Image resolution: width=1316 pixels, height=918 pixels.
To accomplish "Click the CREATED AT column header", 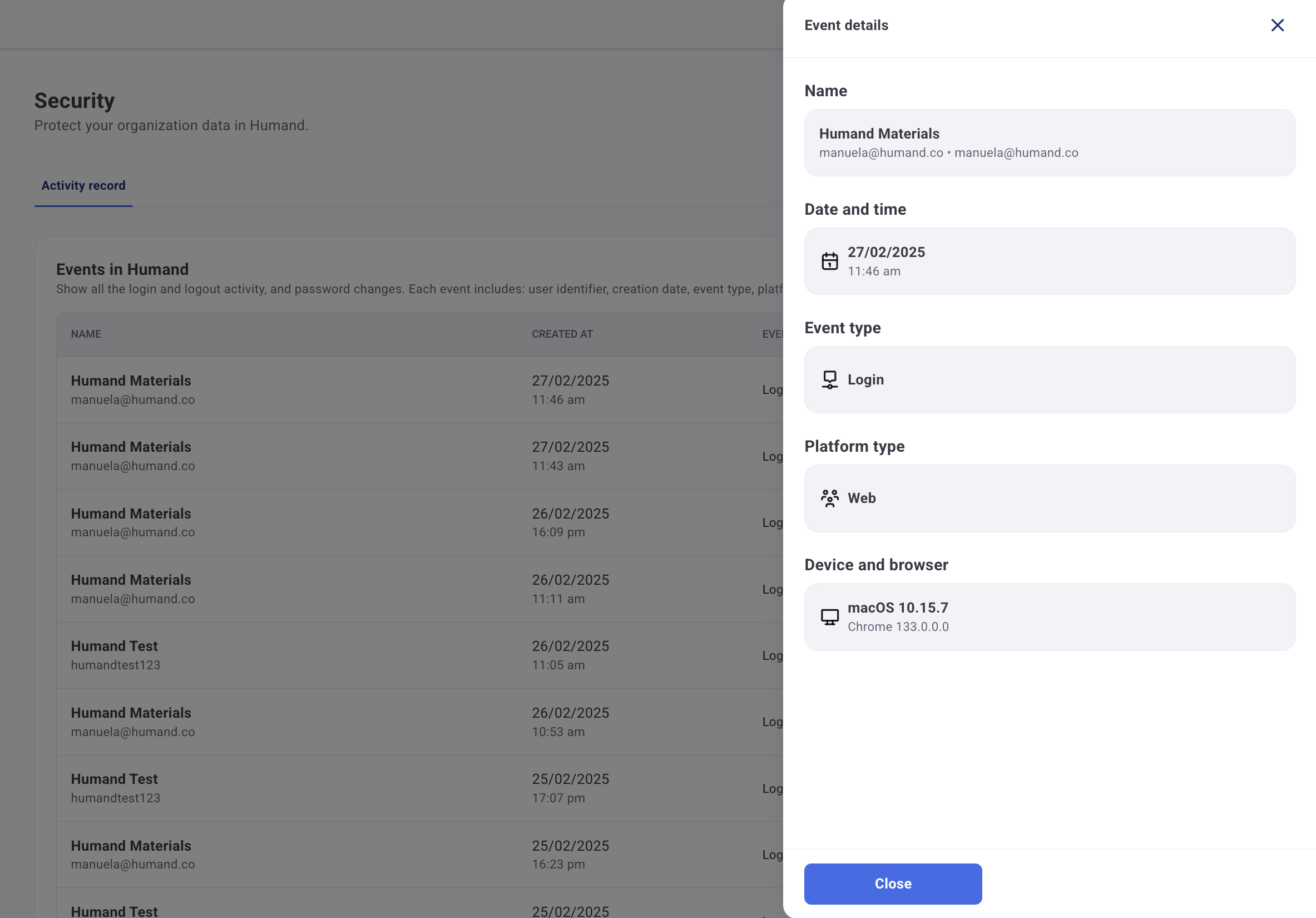I will click(x=562, y=334).
